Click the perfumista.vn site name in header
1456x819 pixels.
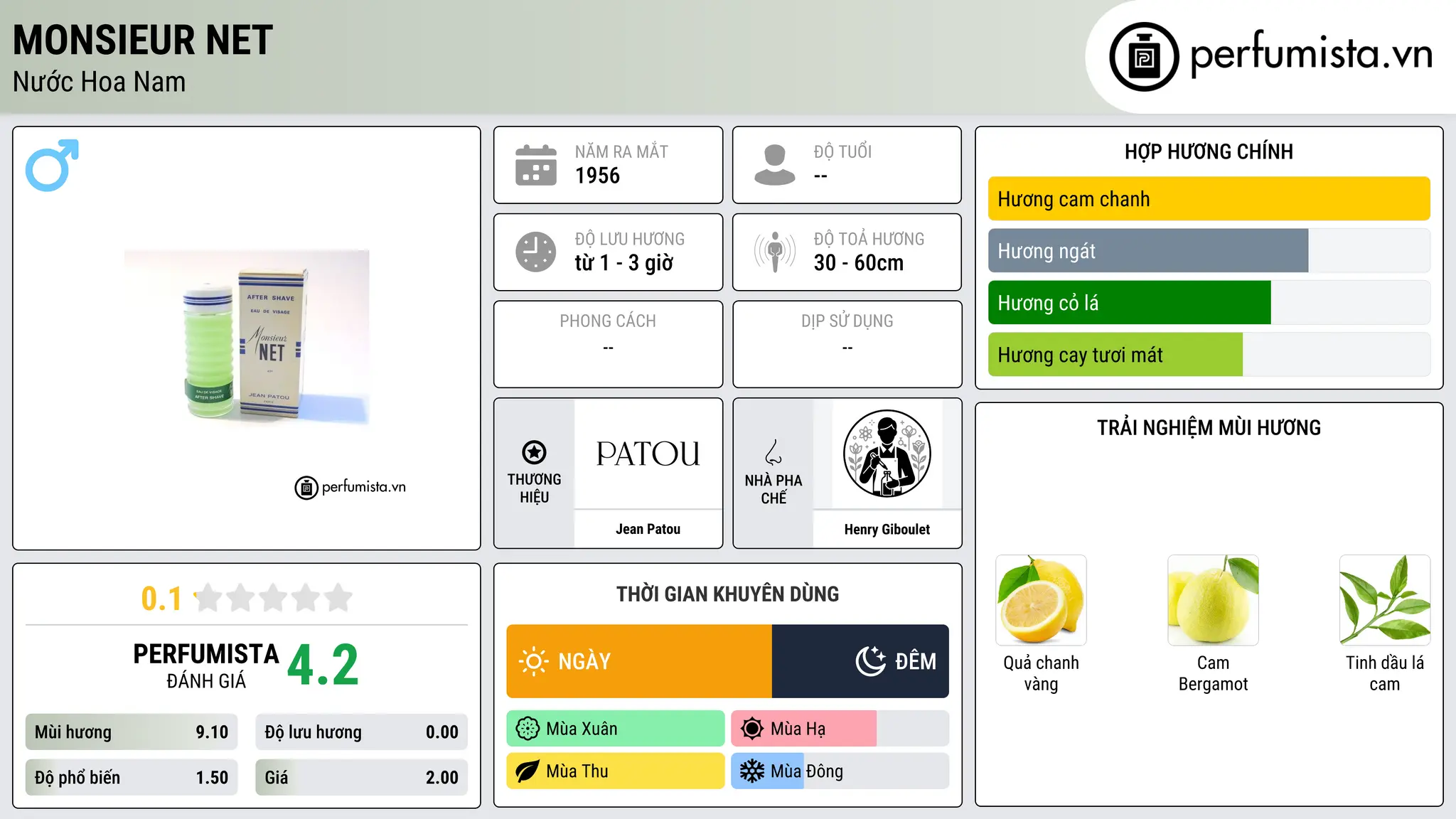(x=1312, y=54)
